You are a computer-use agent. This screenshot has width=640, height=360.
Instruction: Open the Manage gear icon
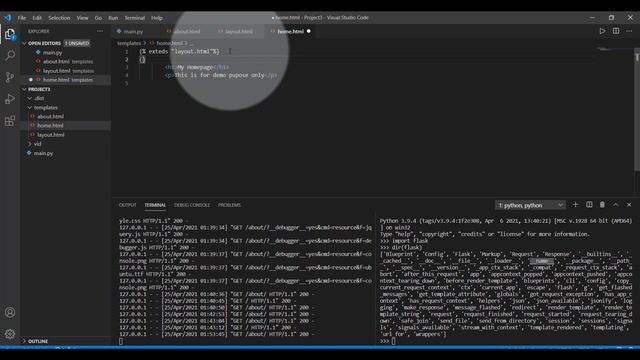pos(10,334)
